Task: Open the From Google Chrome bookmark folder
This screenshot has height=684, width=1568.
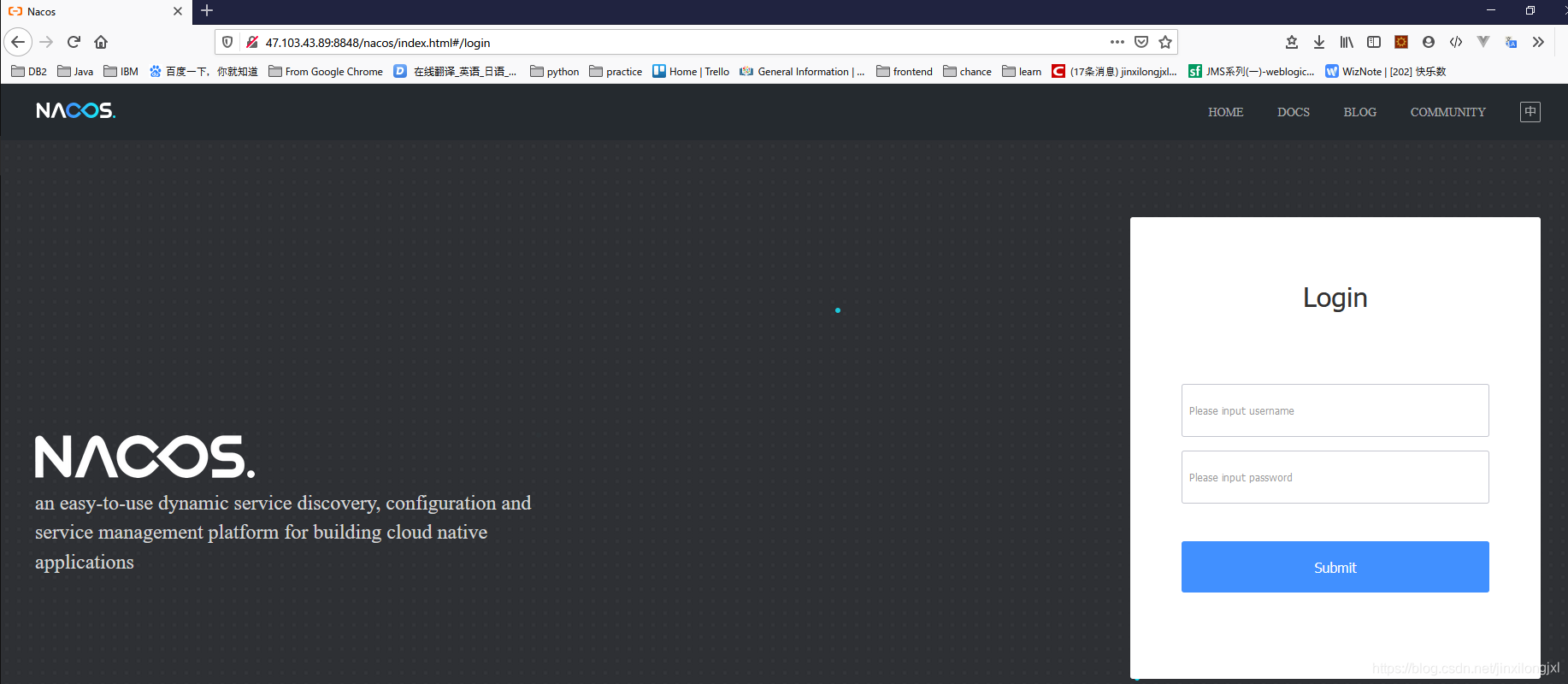Action: click(x=326, y=72)
